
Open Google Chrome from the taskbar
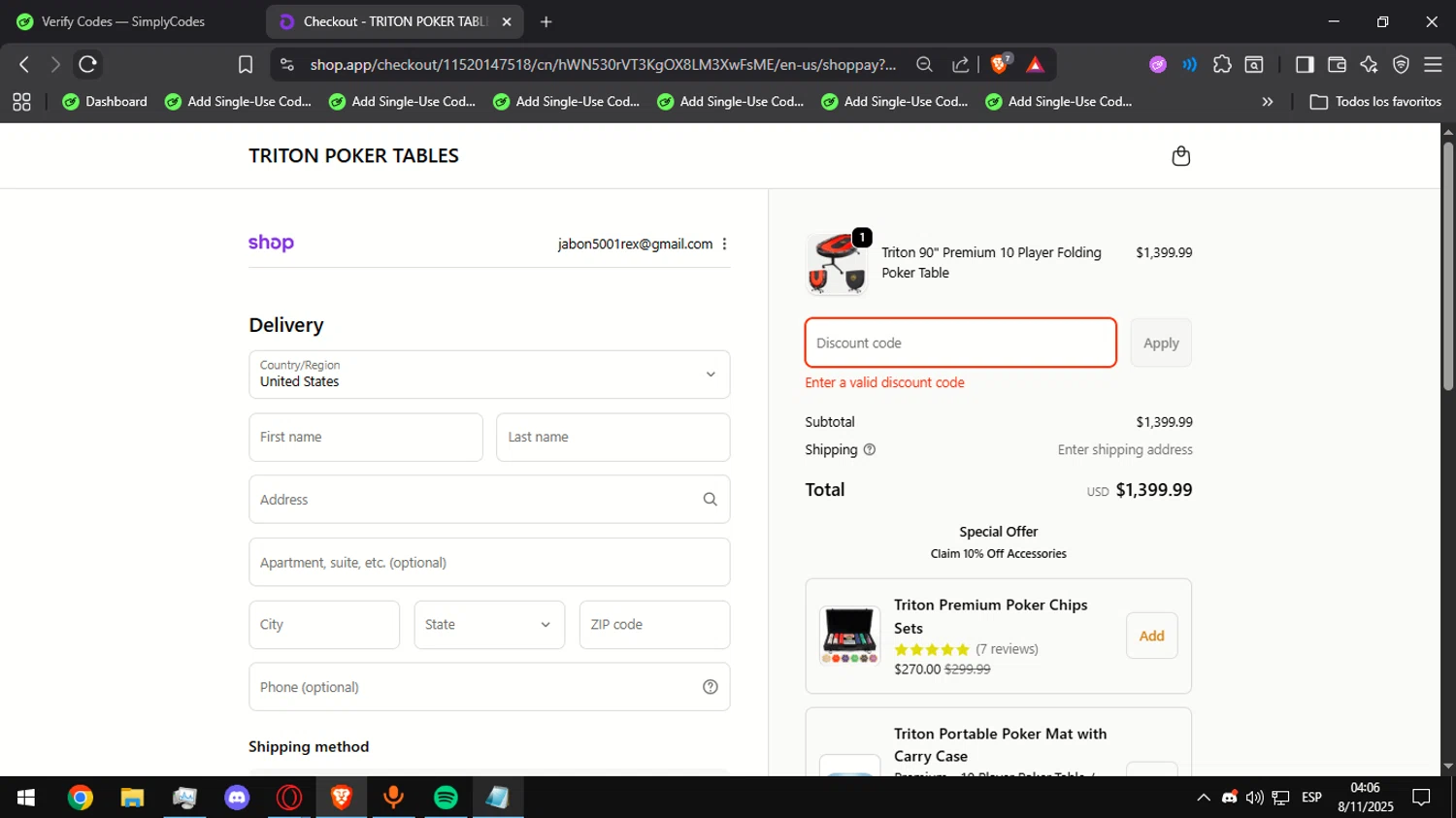click(81, 798)
